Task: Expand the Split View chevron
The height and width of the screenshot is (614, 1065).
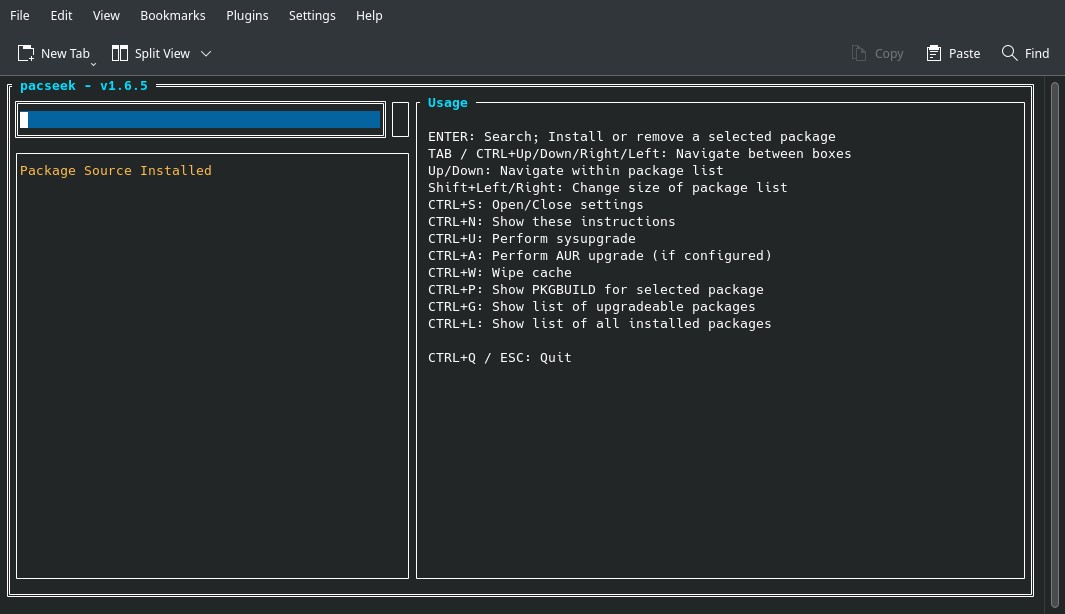Action: (206, 53)
